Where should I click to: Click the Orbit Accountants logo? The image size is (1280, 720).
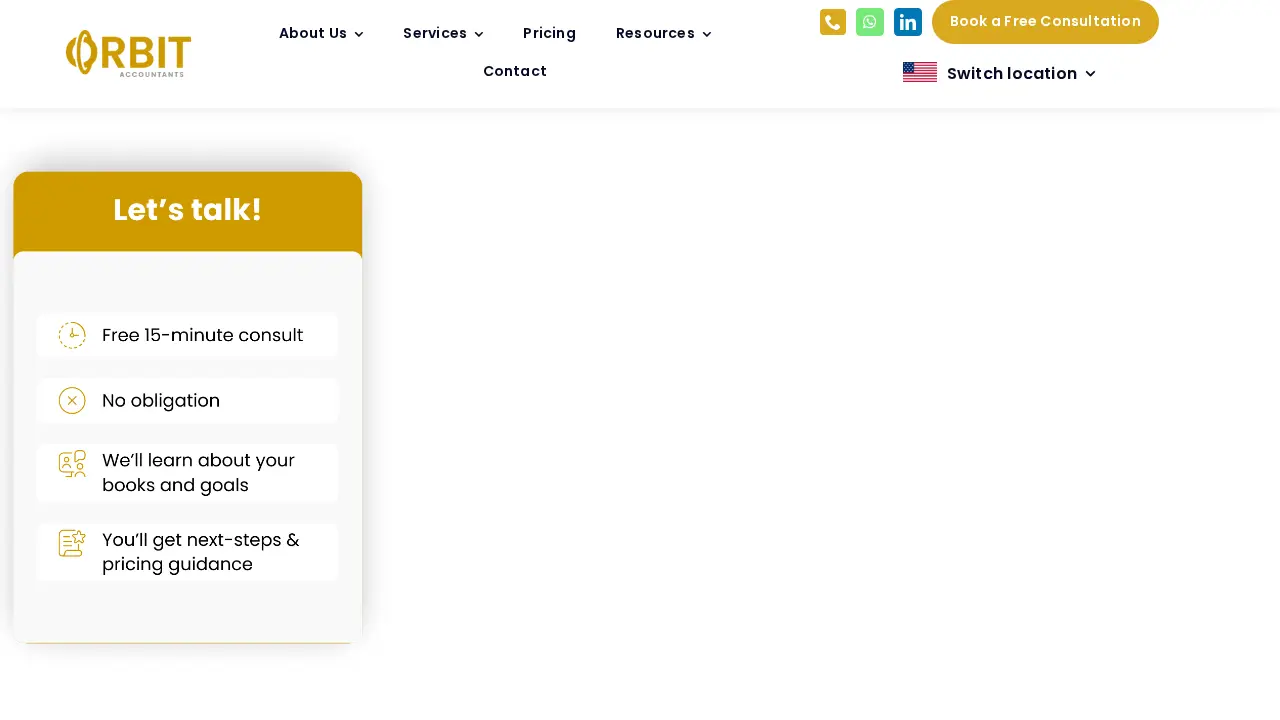[128, 54]
